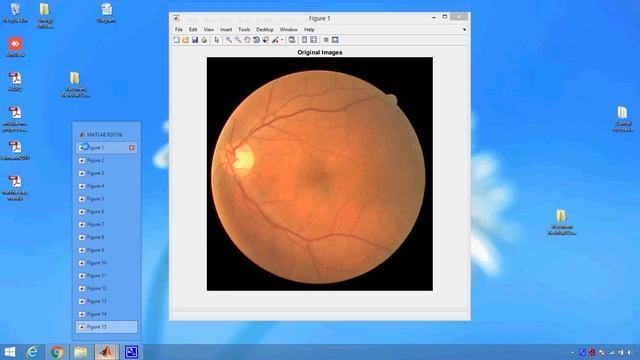Image resolution: width=640 pixels, height=360 pixels.
Task: Close Figure 1 from the taskbar preview list
Action: click(x=131, y=148)
